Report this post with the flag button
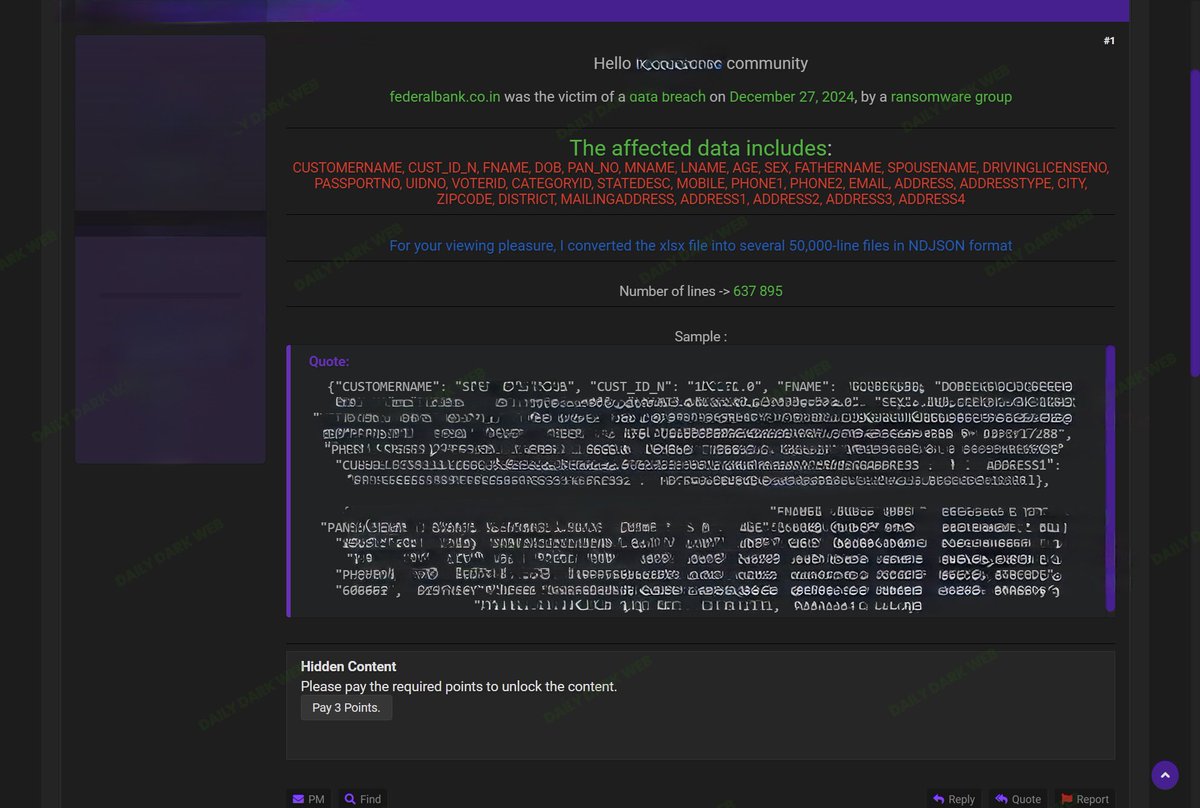1200x808 pixels. (1085, 798)
